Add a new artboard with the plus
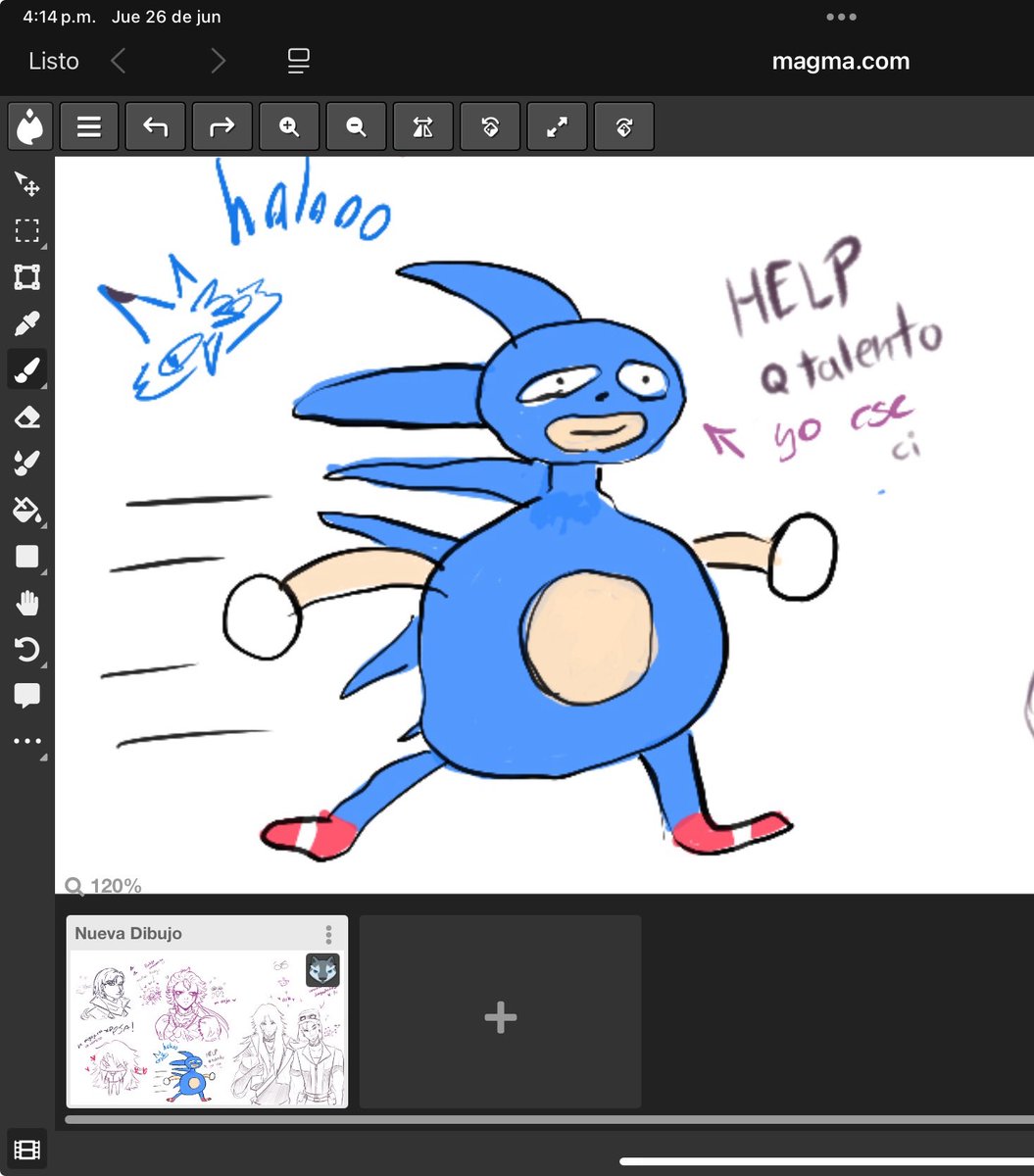Viewport: 1034px width, 1176px height. click(x=500, y=1017)
